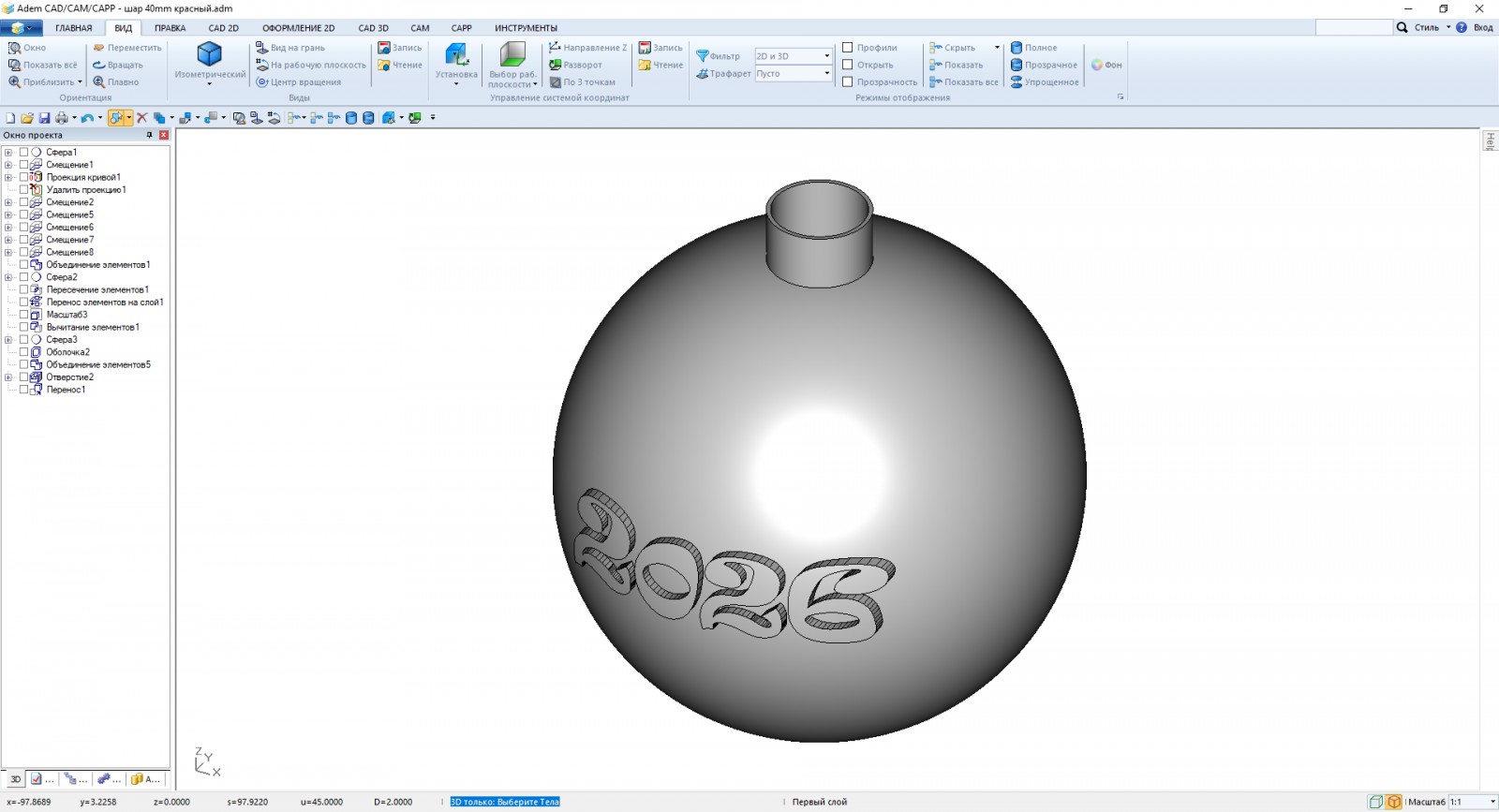Viewport: 1499px width, 812px height.
Task: Check the box next to Сфера1
Action: pyautogui.click(x=24, y=152)
